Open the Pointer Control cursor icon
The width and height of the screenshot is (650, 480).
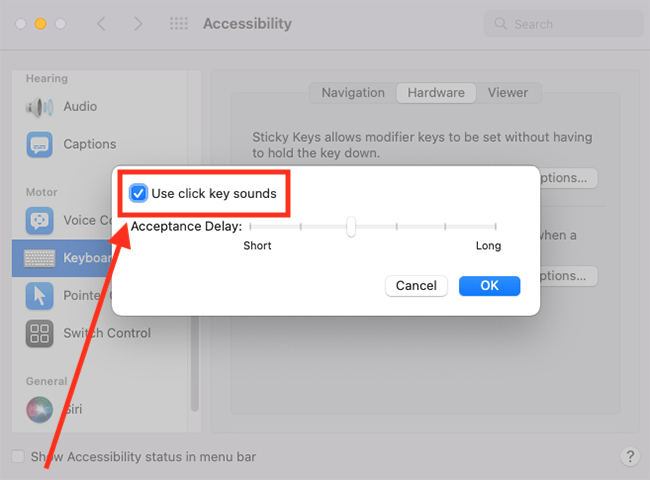point(39,296)
